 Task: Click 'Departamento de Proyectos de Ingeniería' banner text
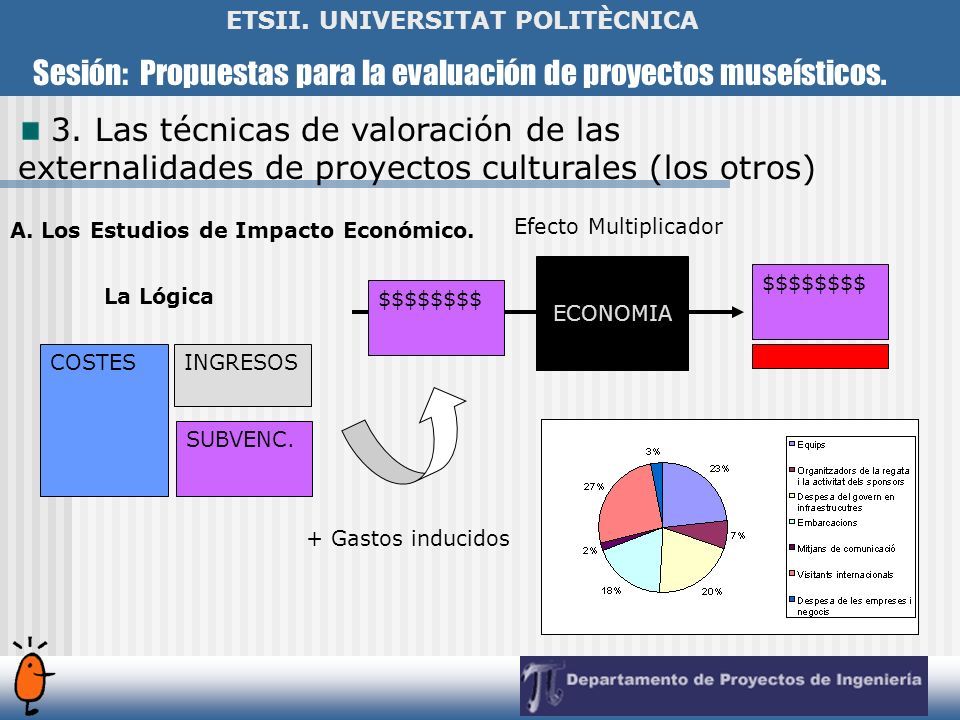tap(744, 680)
